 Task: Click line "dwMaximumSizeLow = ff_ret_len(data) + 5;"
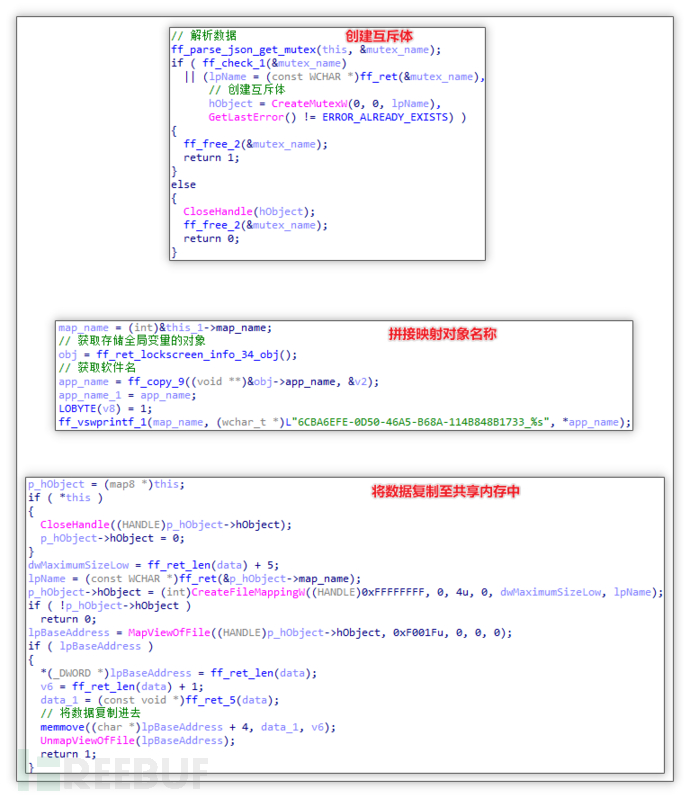click(x=154, y=565)
